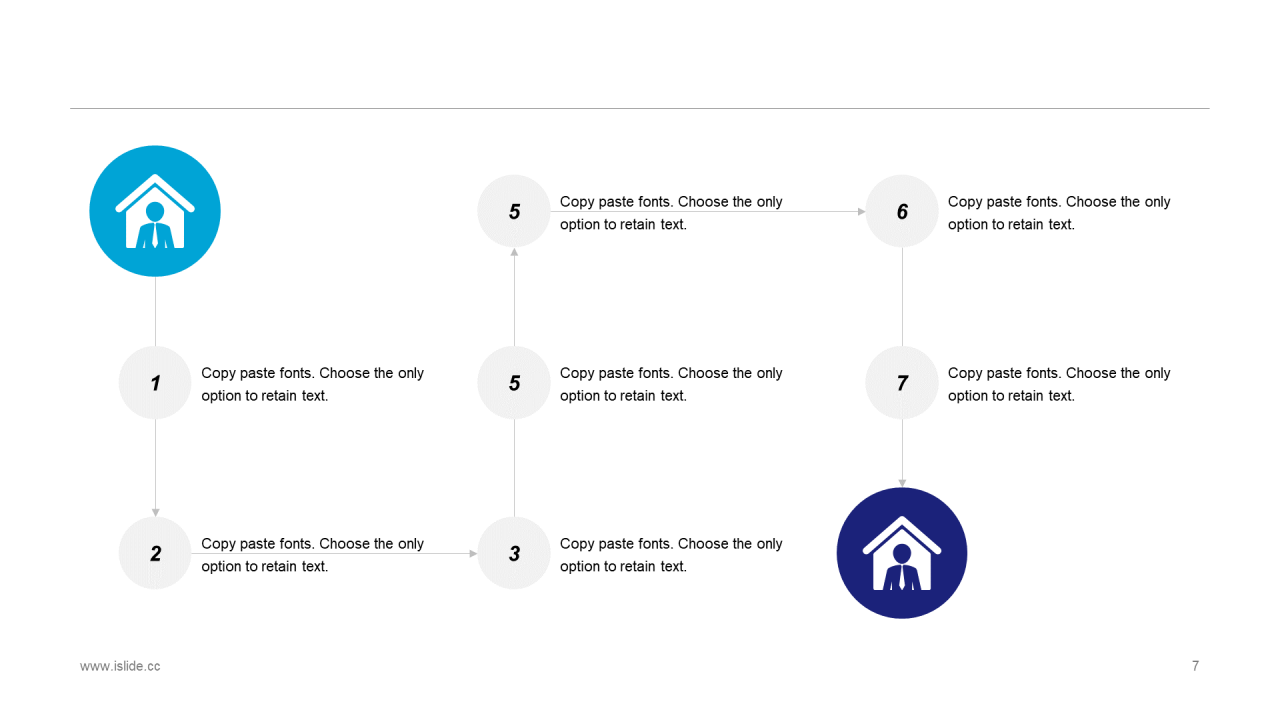Open the www.islide.cc footer link
This screenshot has height=720, width=1280.
pos(120,666)
